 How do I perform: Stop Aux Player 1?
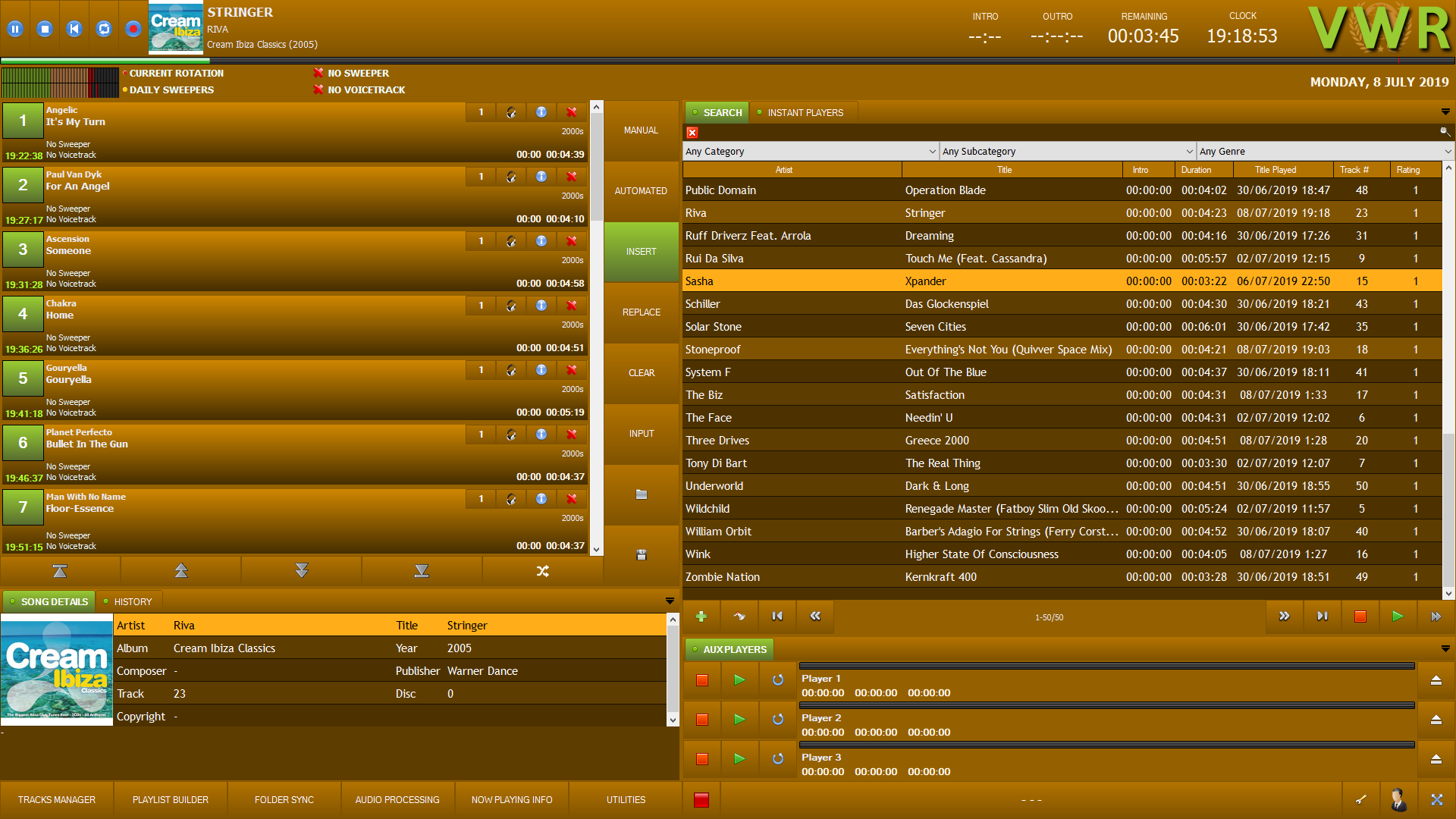[702, 680]
